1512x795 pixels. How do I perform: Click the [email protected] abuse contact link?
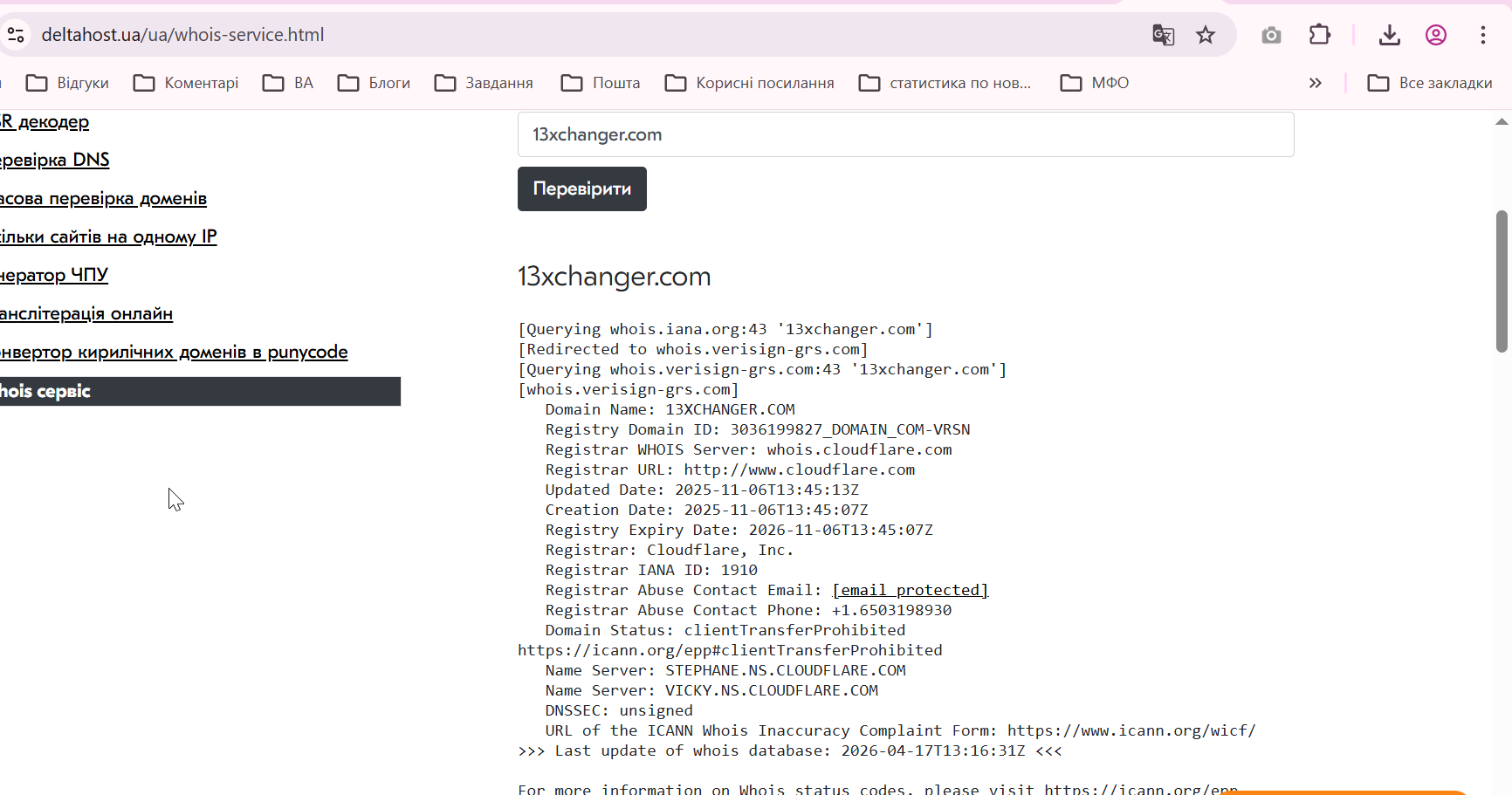[910, 591]
